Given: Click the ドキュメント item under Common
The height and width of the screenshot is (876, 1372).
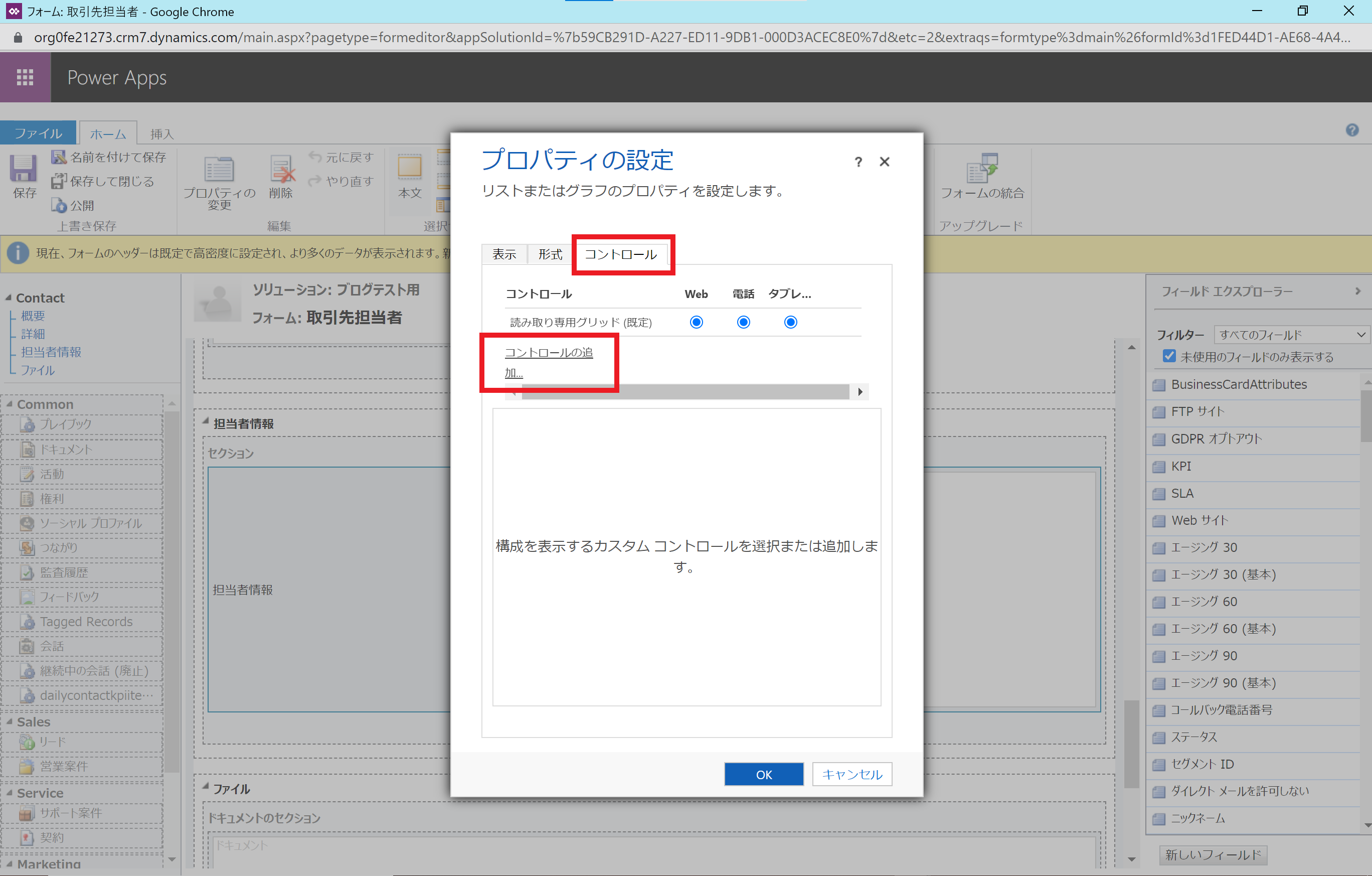Looking at the screenshot, I should [83, 449].
